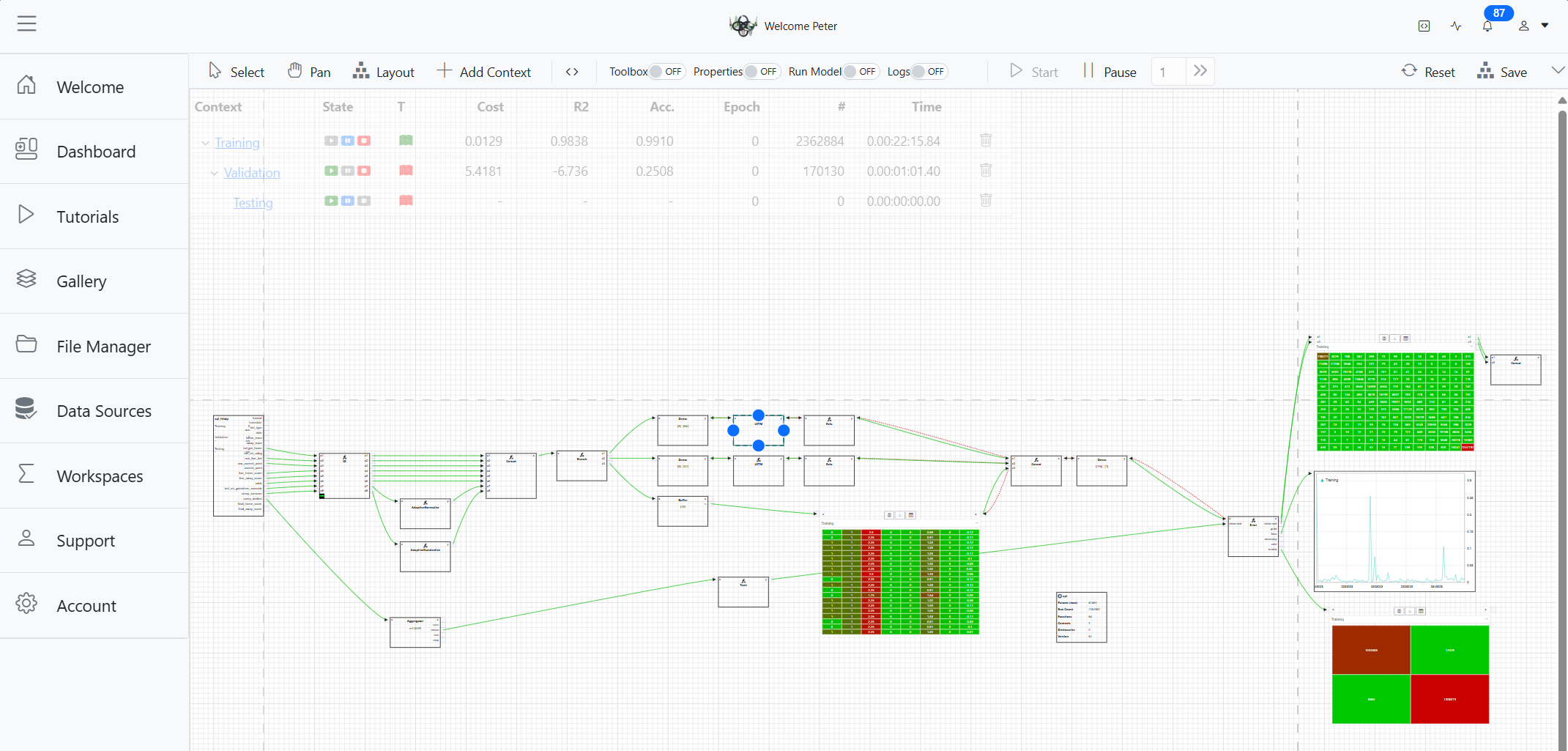Open the Welcome page in sidebar
This screenshot has width=1568, height=751.
94,86
